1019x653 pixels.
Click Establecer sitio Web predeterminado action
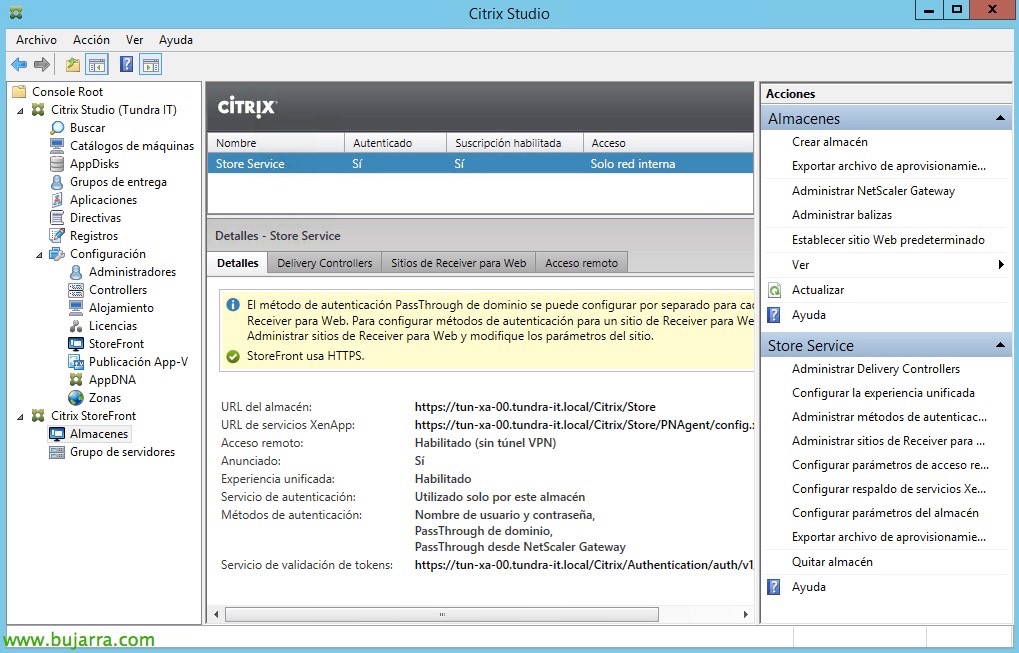(888, 240)
